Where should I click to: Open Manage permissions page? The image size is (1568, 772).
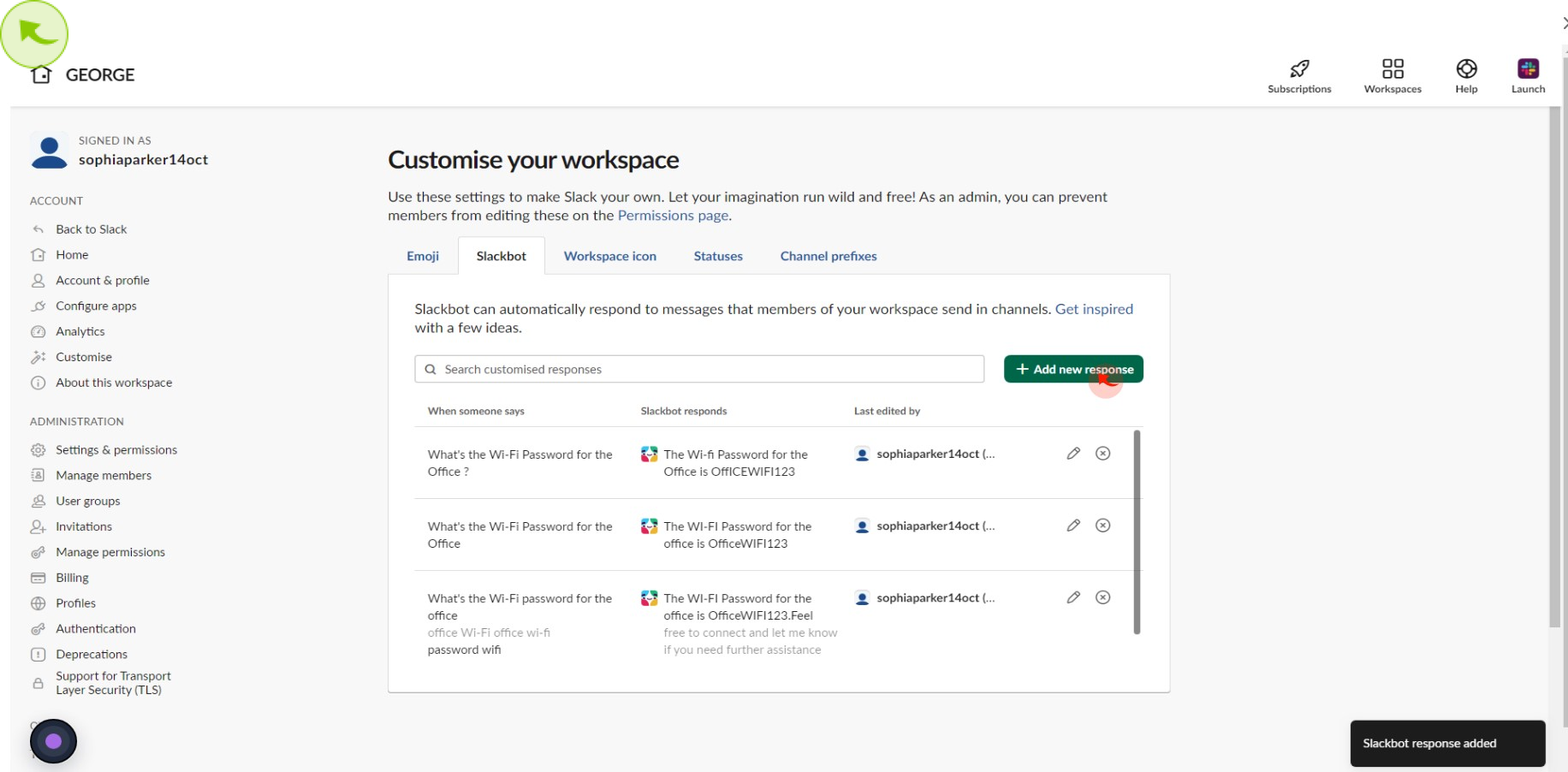(110, 553)
